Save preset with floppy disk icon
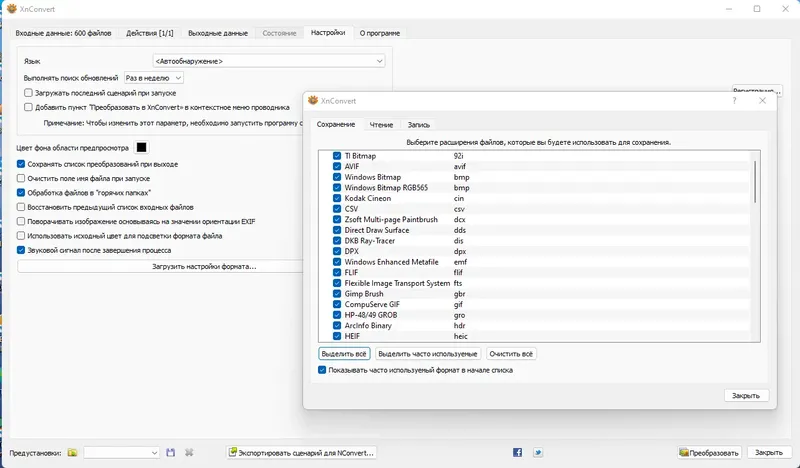 point(170,453)
